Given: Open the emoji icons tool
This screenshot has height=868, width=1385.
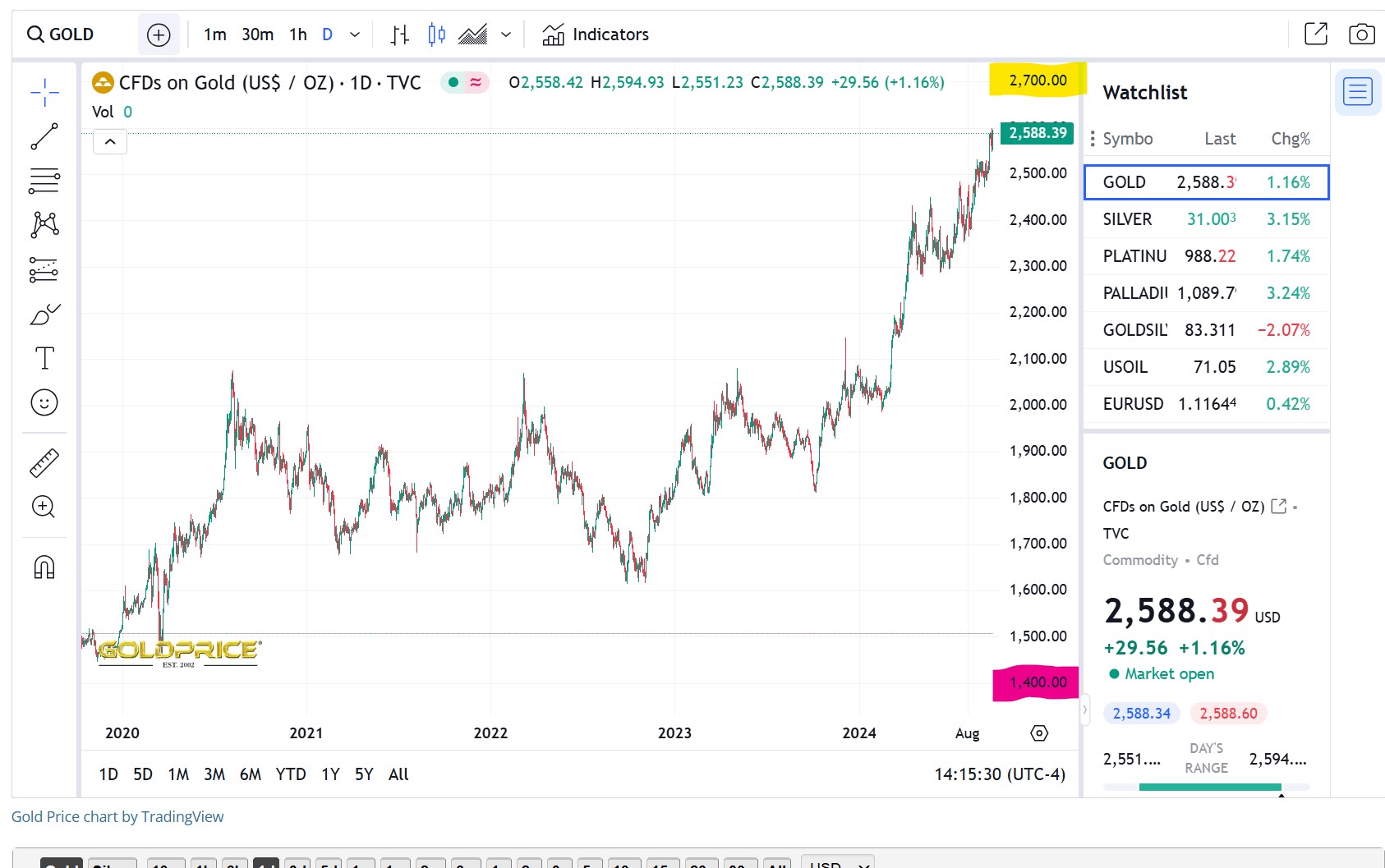Looking at the screenshot, I should pos(44,402).
